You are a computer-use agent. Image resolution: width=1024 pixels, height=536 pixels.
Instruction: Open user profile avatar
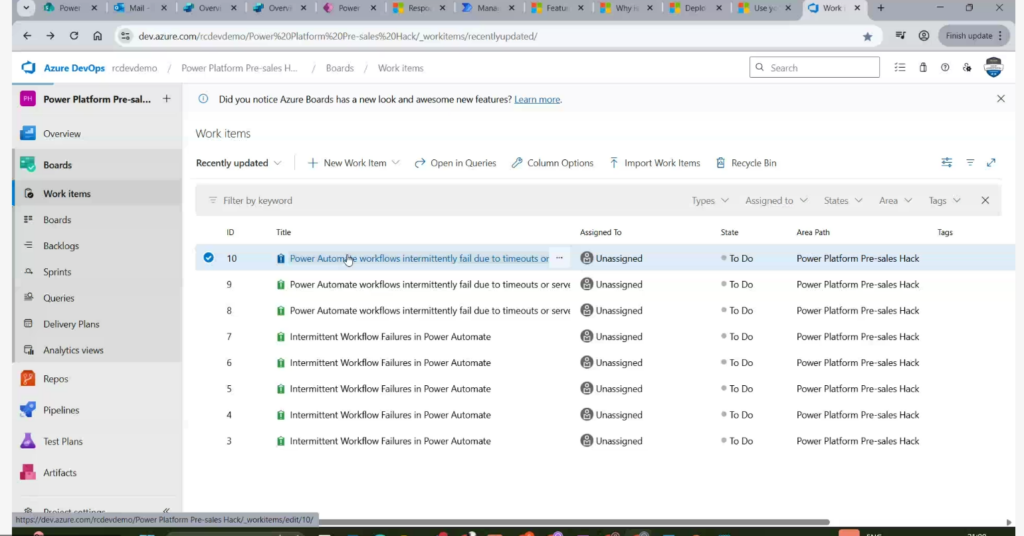pos(993,67)
